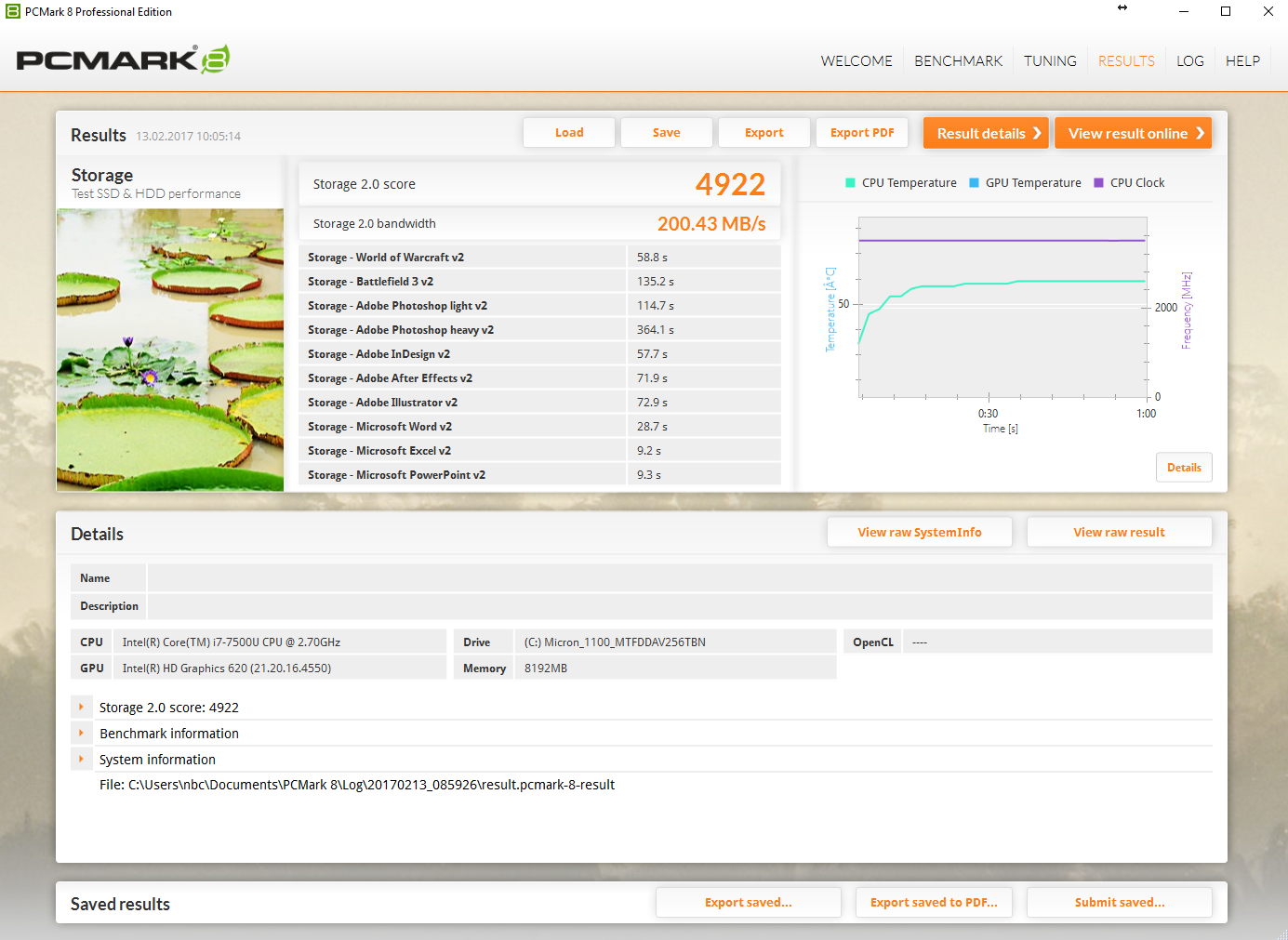Click the Export button
1288x940 pixels.
(764, 133)
